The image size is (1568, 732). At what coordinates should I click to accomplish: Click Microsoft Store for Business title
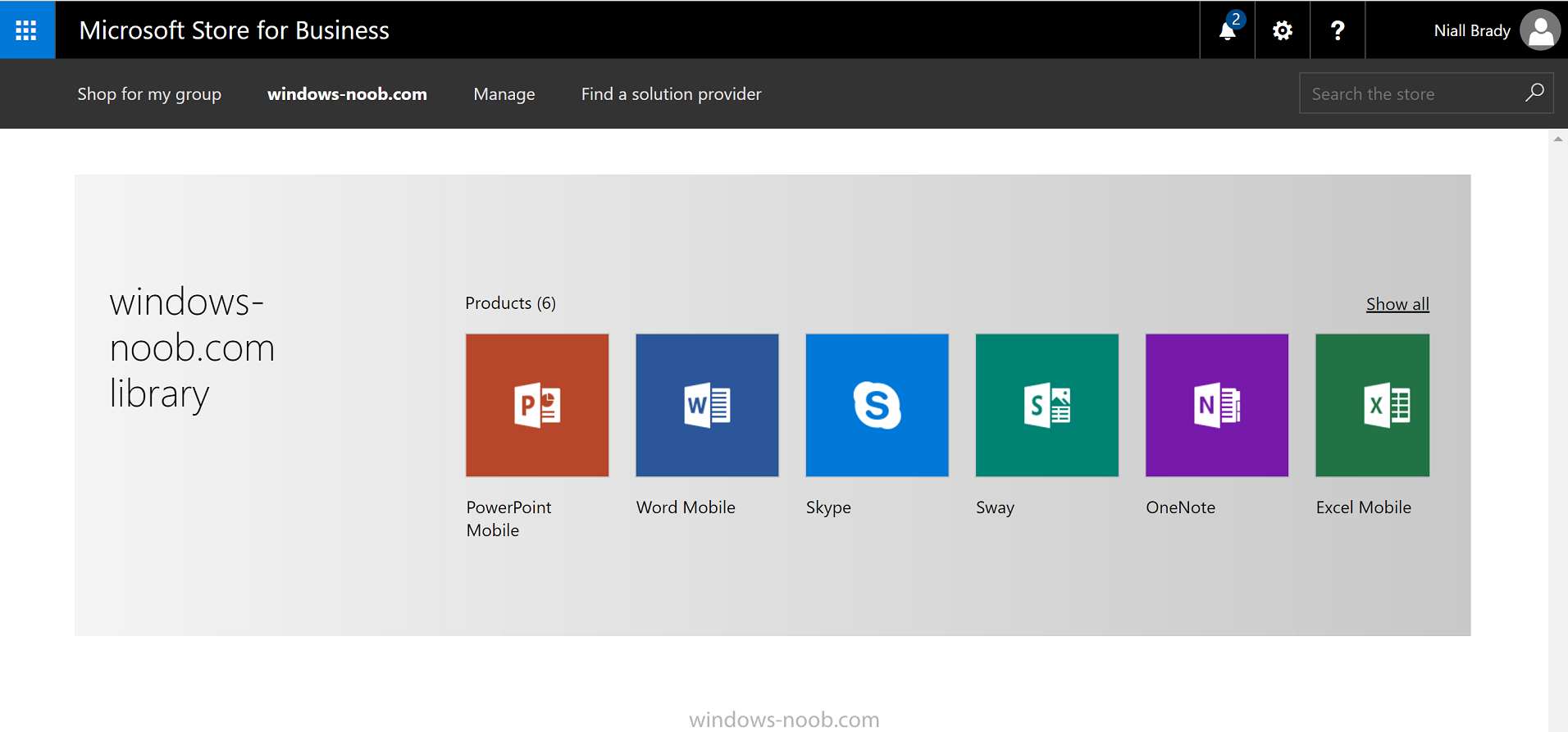[234, 30]
